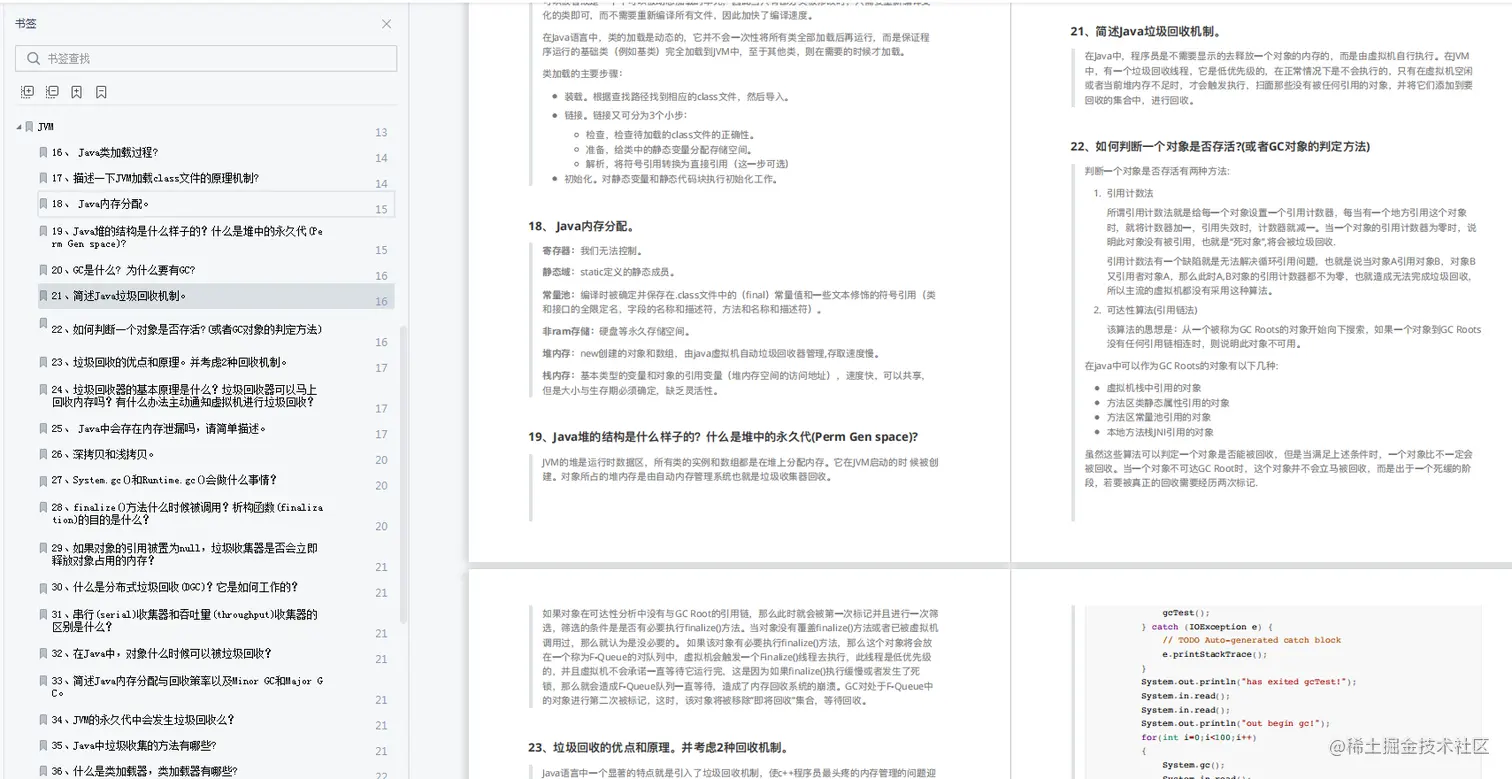The image size is (1512, 779).
Task: Collapse the JVM tree node
Action: click(17, 126)
